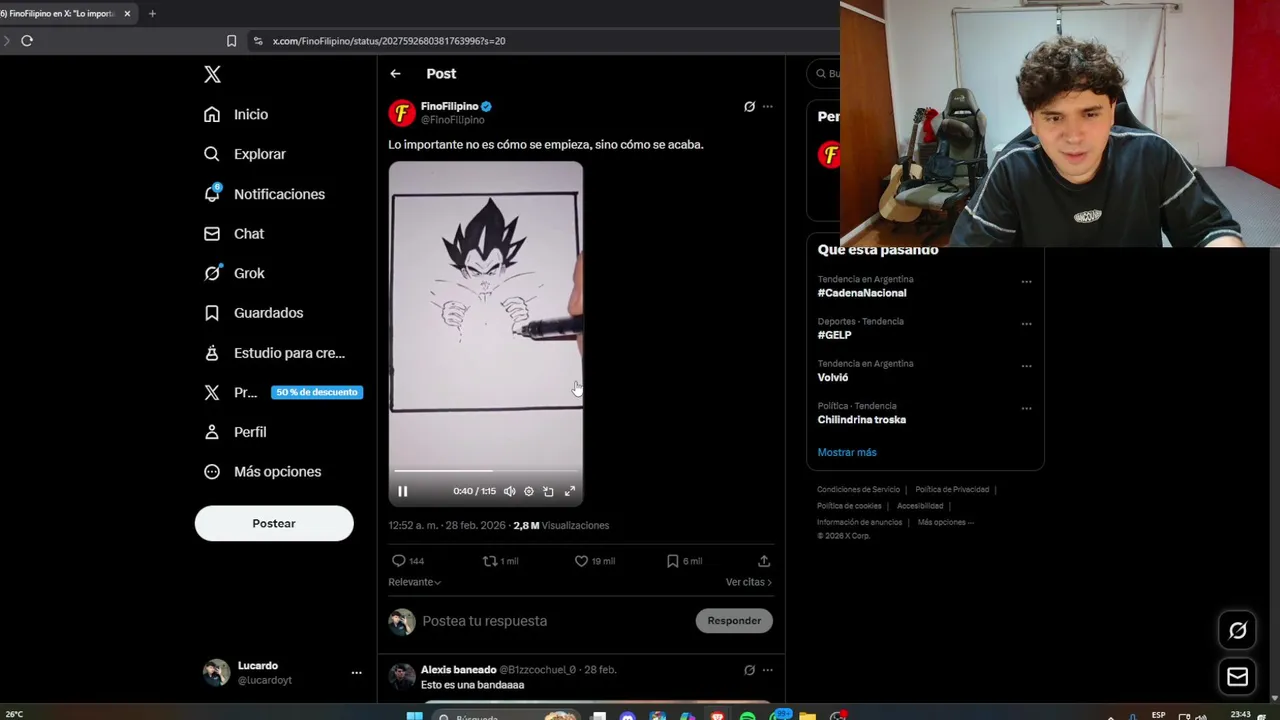Open Inicio home page
Screen dimensions: 1280x720
click(x=236, y=114)
